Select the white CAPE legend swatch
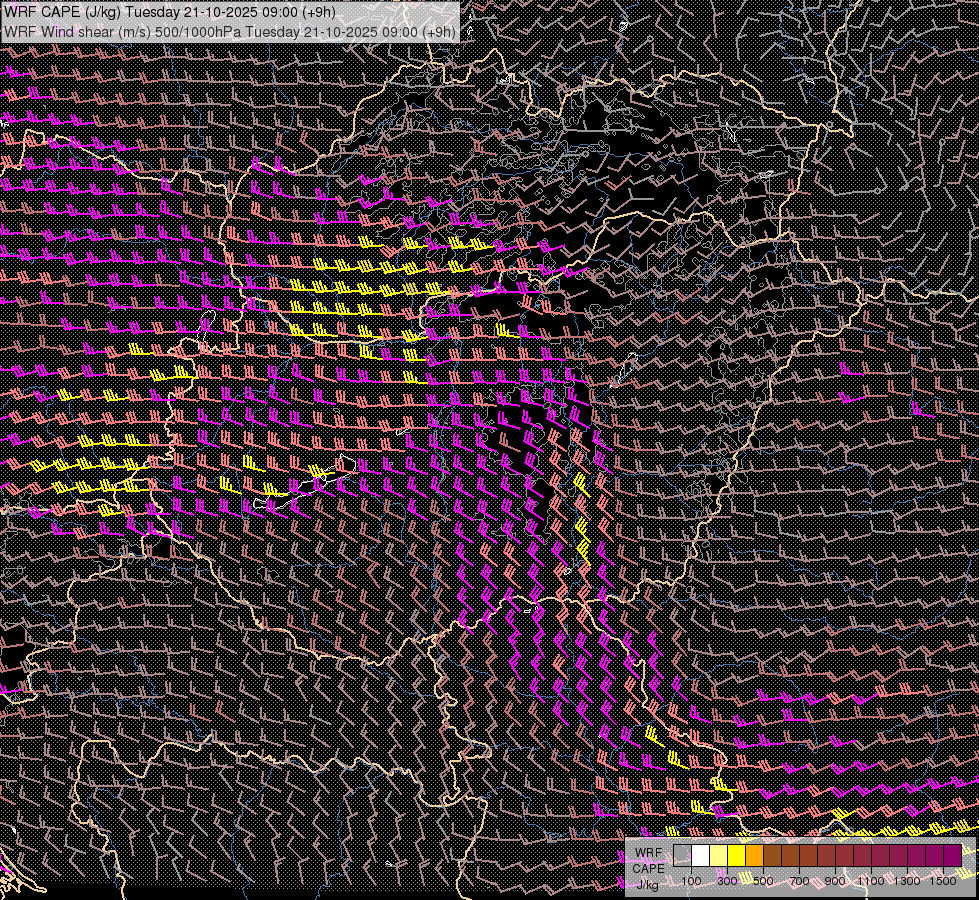 point(701,856)
